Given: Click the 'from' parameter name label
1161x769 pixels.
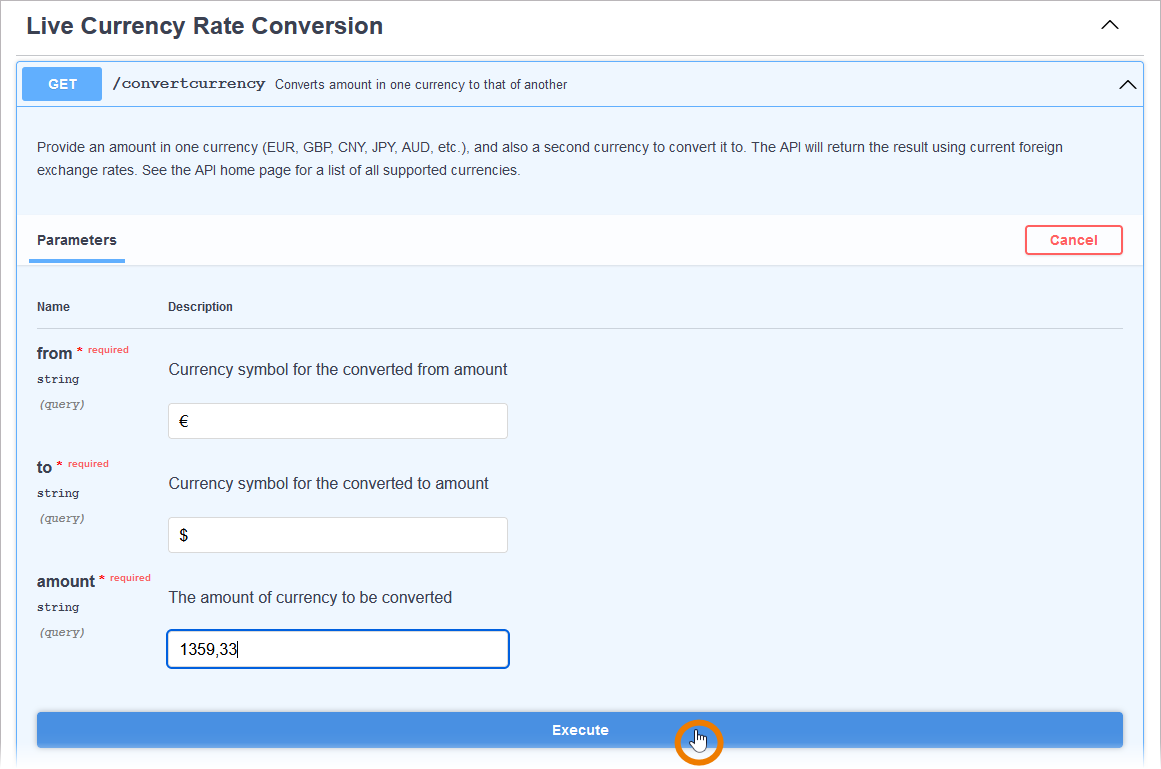Looking at the screenshot, I should coord(54,353).
